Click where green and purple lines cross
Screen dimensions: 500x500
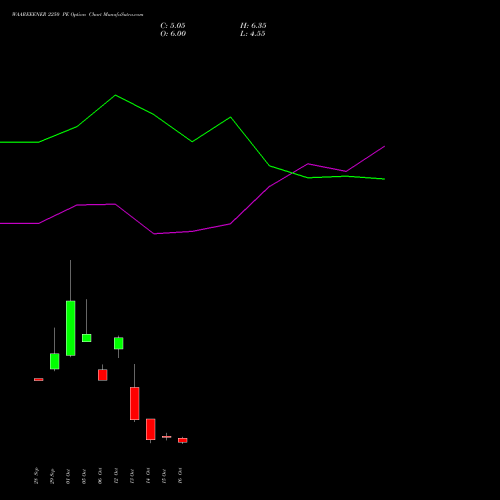point(292,173)
